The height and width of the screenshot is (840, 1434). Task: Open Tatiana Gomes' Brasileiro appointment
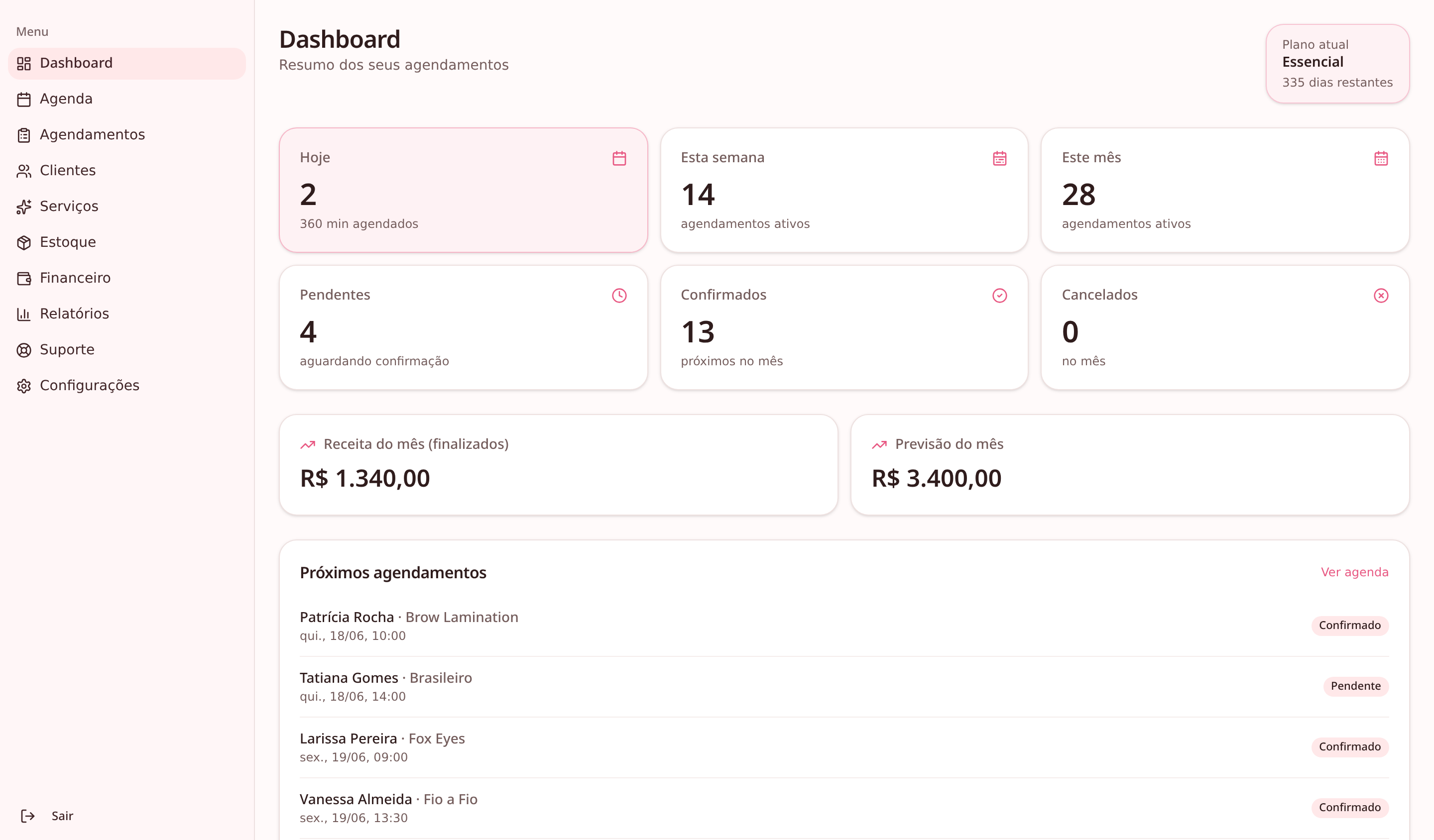[844, 687]
